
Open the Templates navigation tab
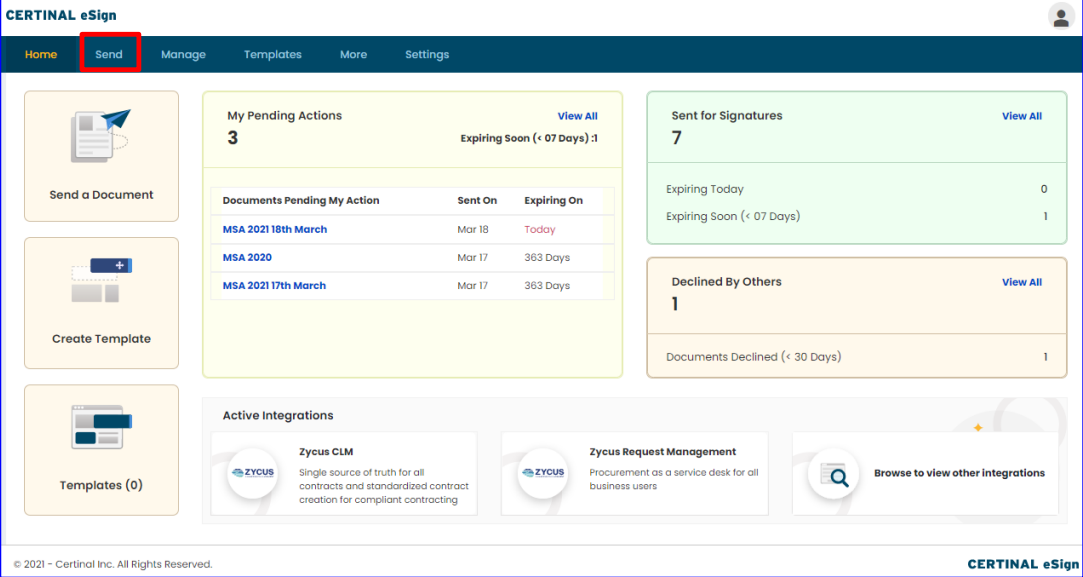click(x=272, y=55)
